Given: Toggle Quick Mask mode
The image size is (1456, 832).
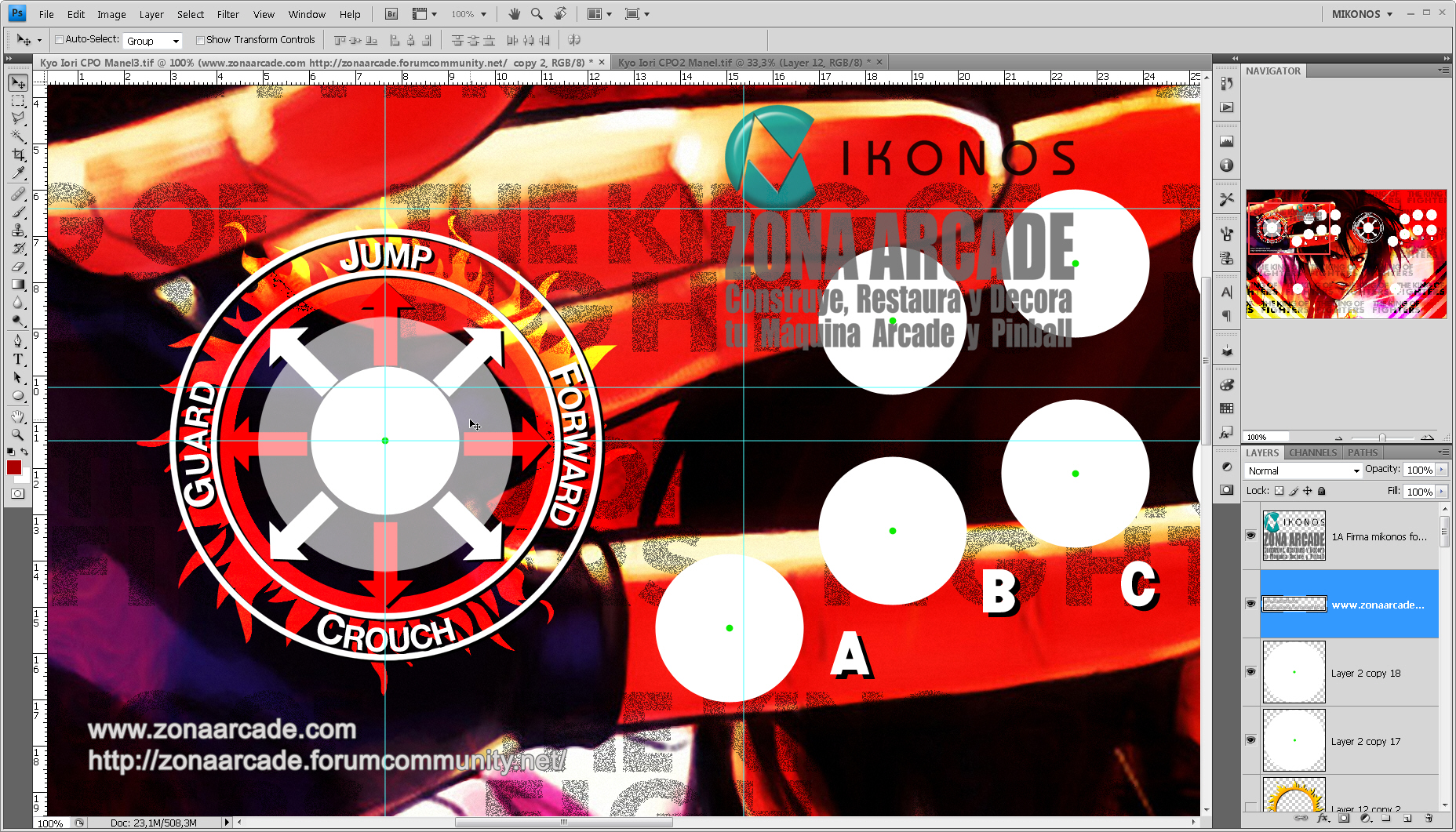Looking at the screenshot, I should point(17,494).
